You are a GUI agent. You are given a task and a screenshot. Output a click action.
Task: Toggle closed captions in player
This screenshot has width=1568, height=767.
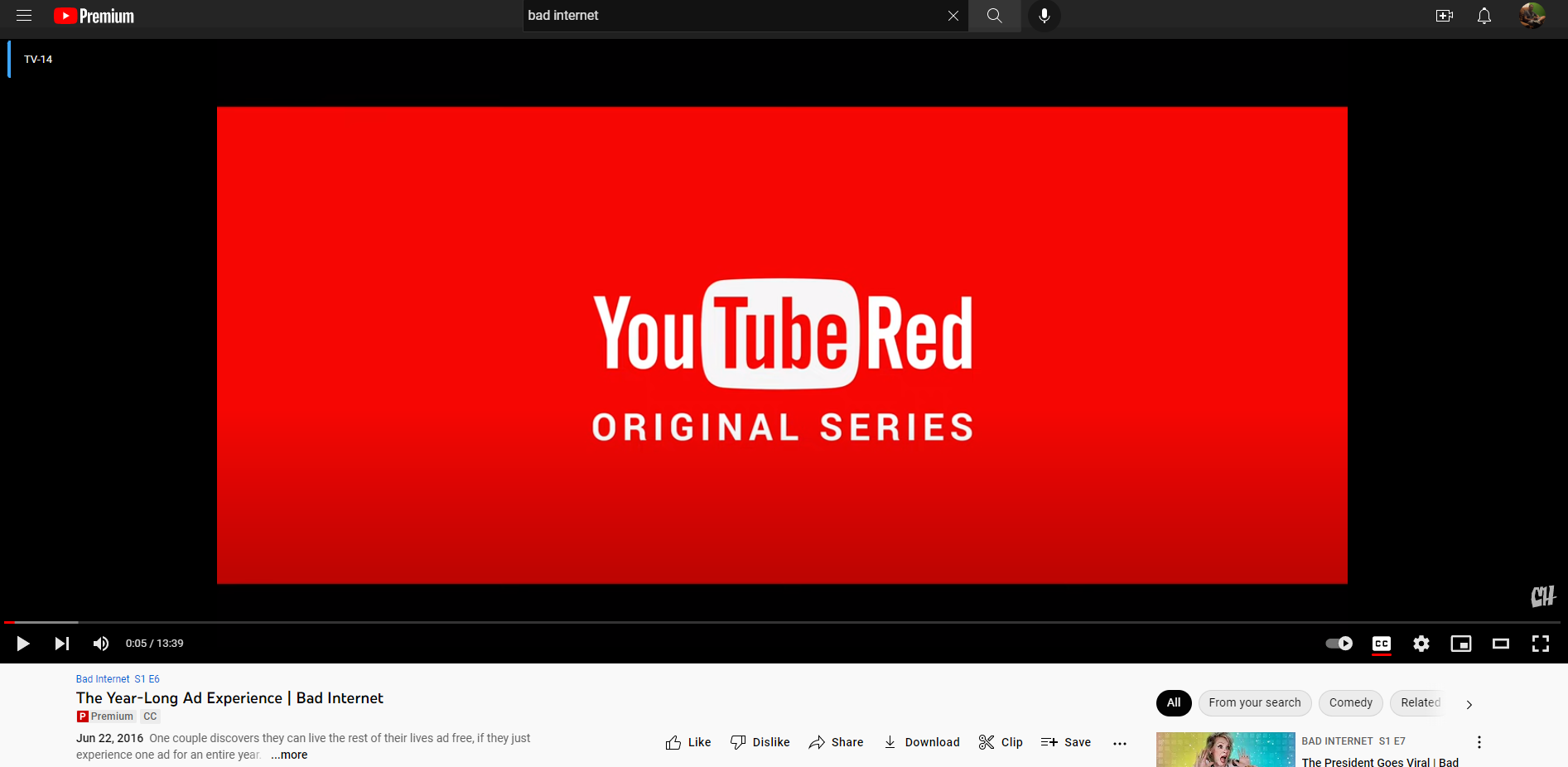(x=1382, y=644)
